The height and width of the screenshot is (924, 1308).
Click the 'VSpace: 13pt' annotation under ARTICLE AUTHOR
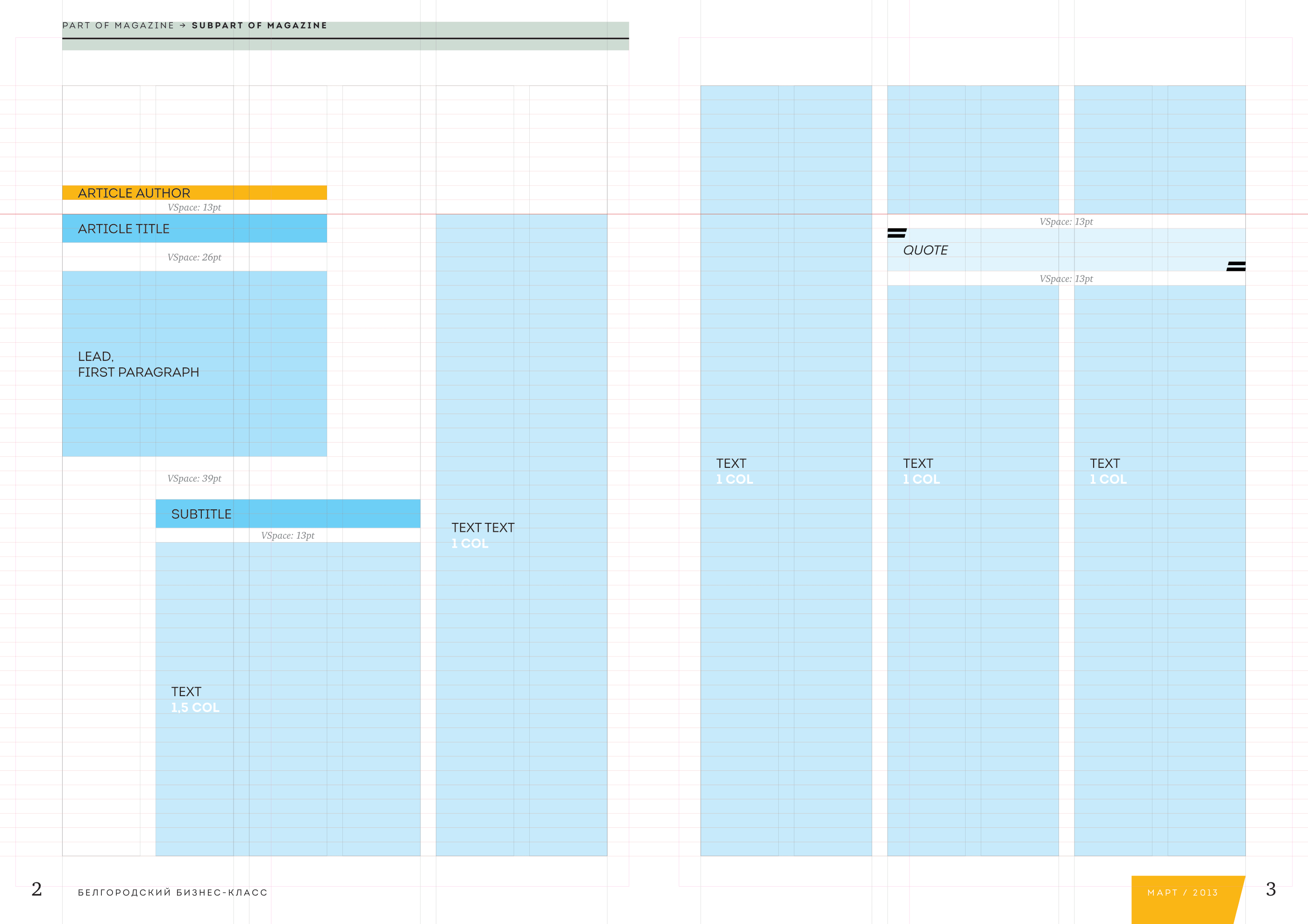coord(194,207)
